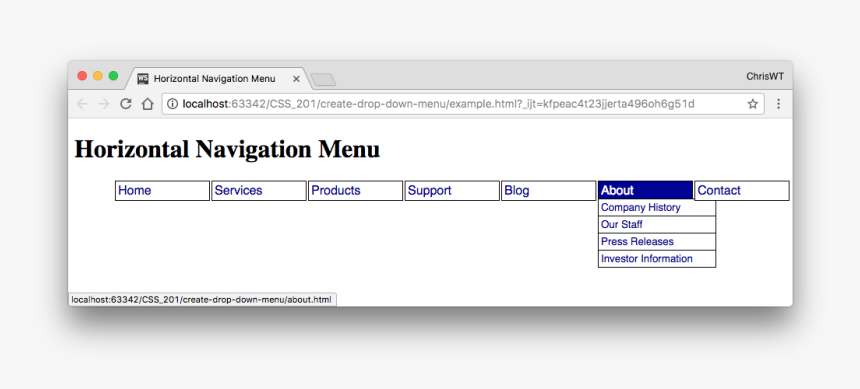Open the Support navigation link

pyautogui.click(x=452, y=191)
